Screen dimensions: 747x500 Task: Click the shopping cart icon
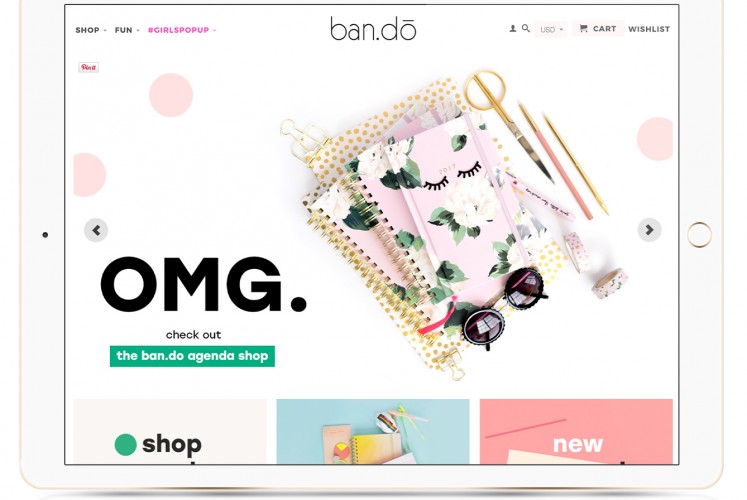(583, 29)
